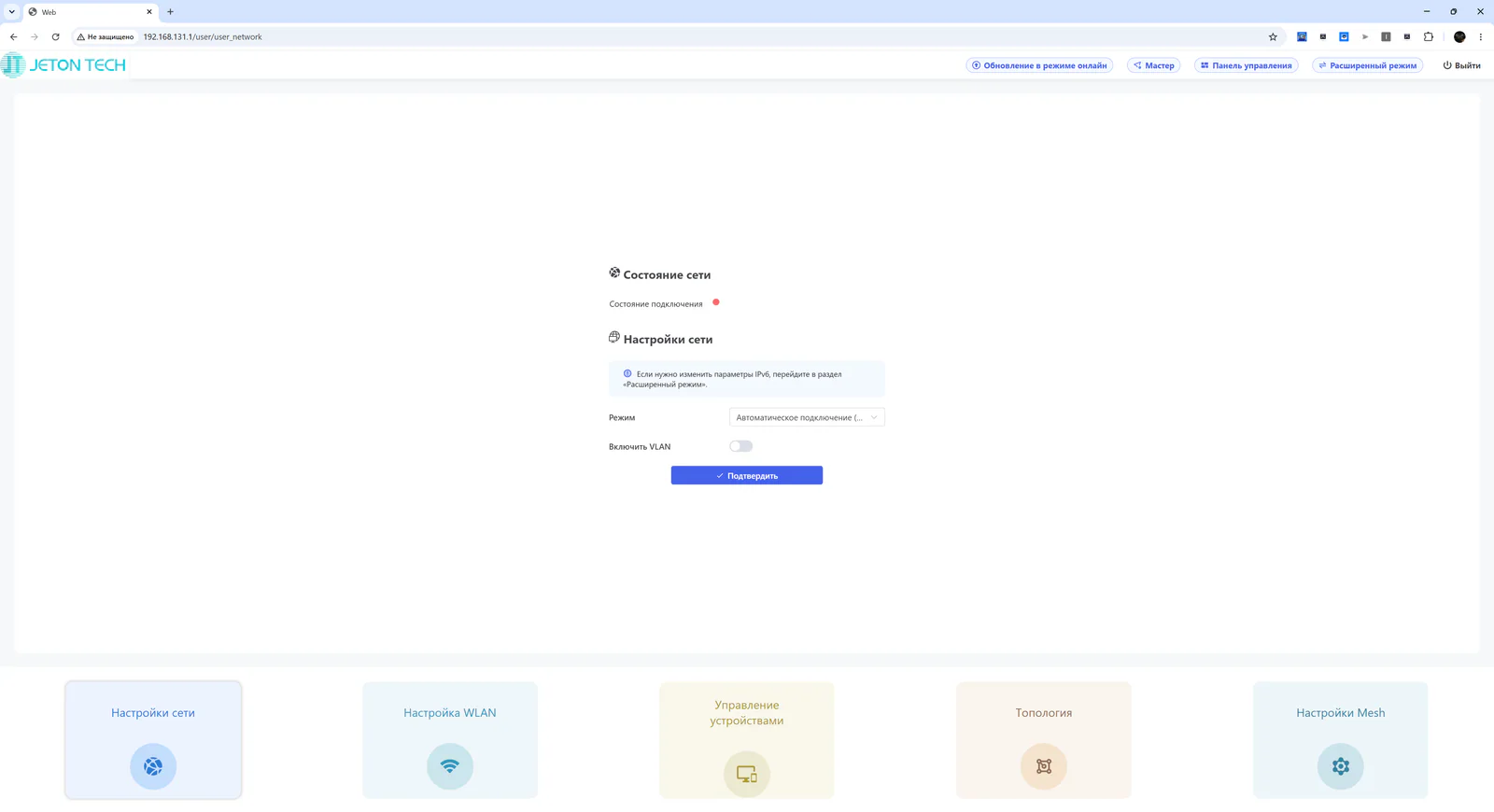Click the gray vertical-bar extension icon

1386,37
